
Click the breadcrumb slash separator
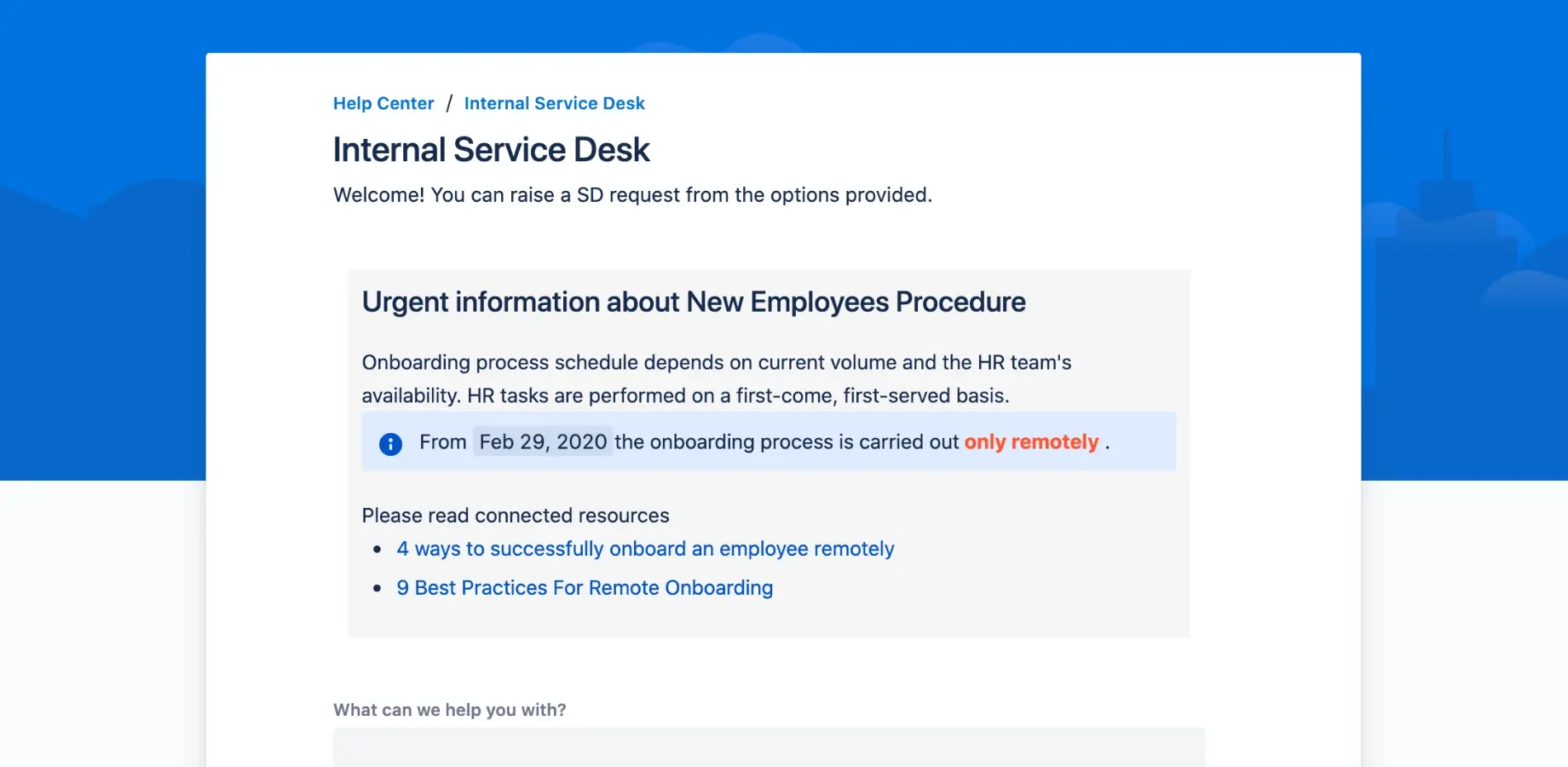[449, 103]
